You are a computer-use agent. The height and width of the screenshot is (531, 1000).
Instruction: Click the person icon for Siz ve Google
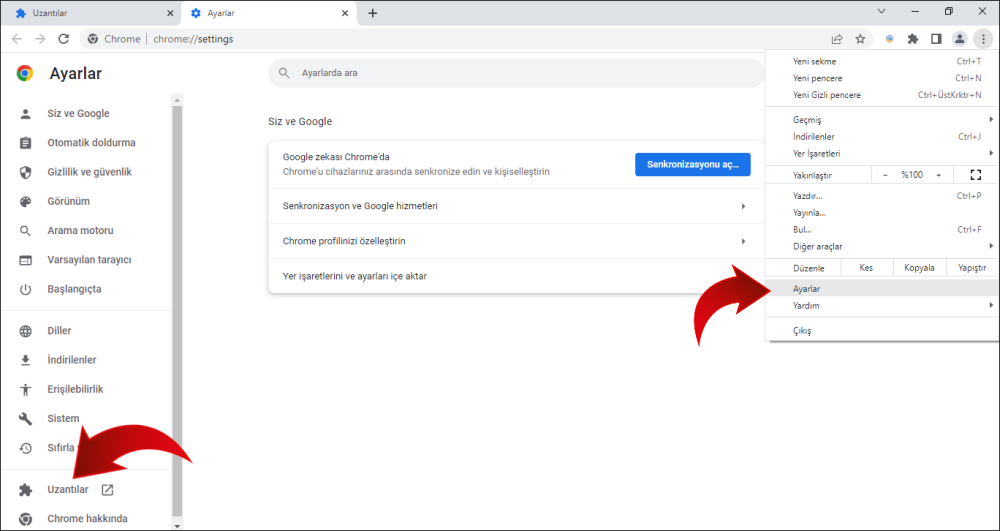tap(26, 113)
